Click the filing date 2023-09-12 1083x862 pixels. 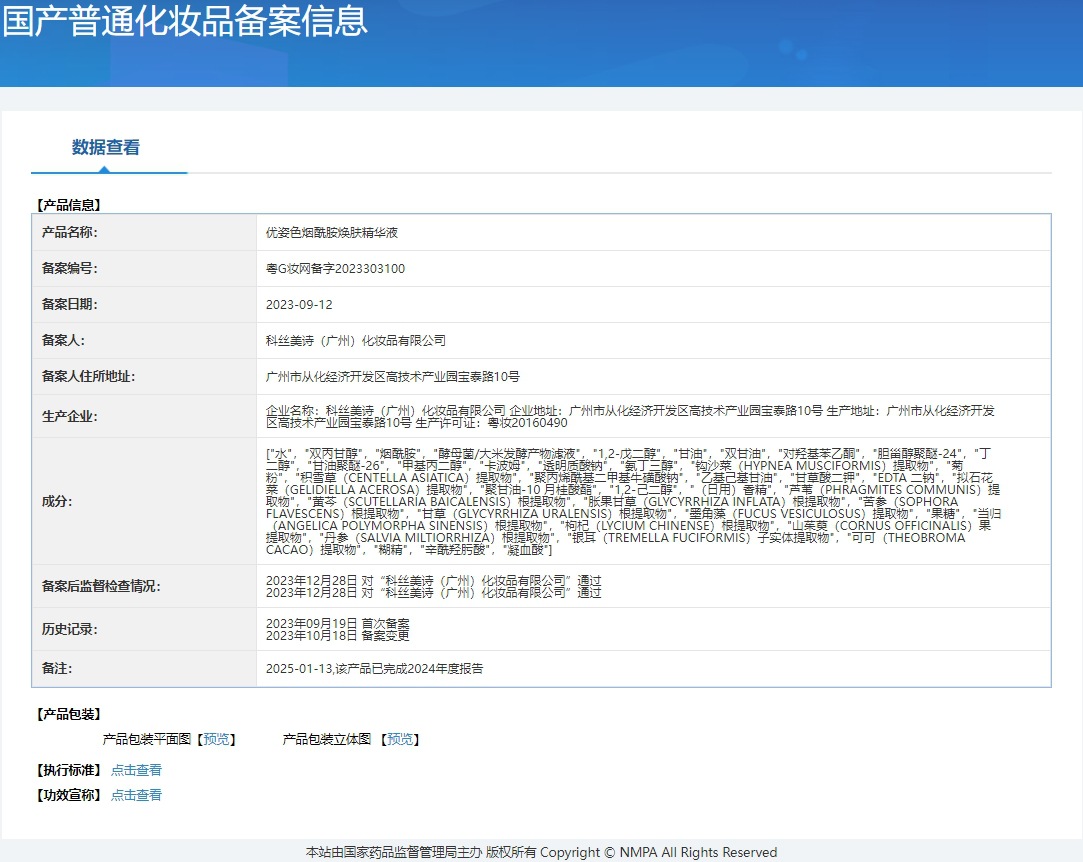[x=299, y=305]
